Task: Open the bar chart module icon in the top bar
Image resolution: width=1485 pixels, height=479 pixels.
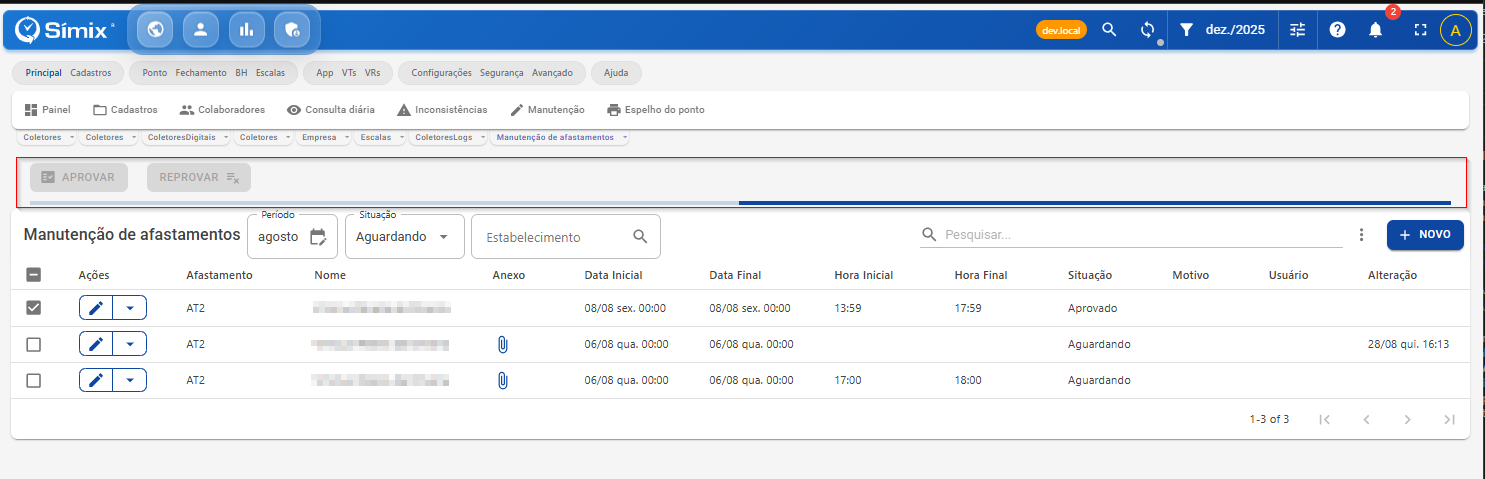Action: 246,30
